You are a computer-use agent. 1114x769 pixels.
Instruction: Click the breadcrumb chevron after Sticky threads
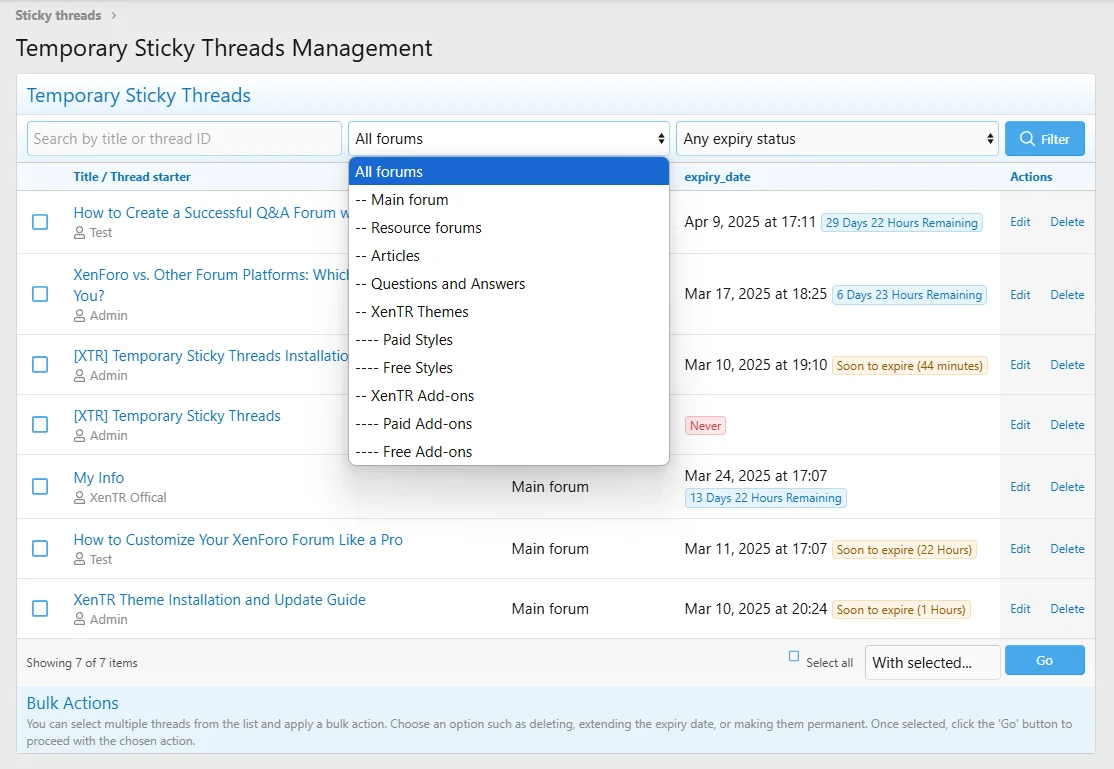(114, 16)
